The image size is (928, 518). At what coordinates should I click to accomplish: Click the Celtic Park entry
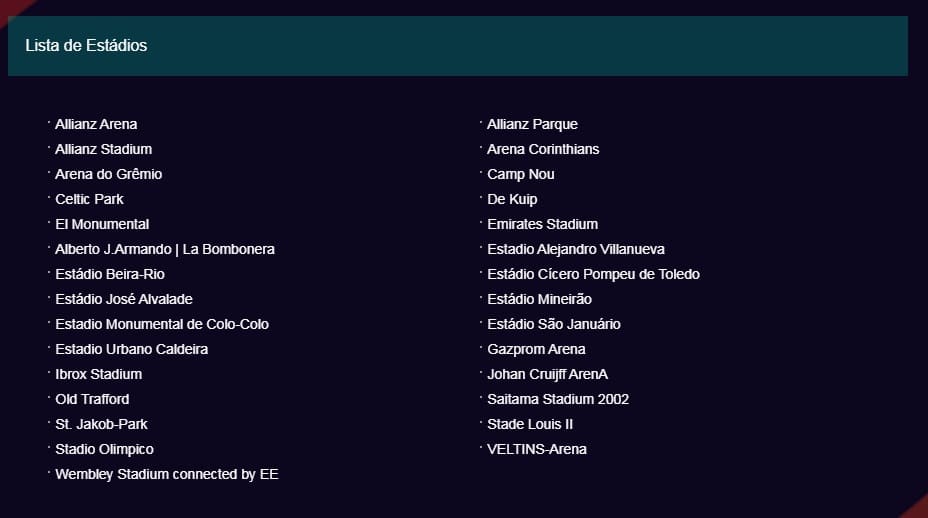click(x=89, y=200)
